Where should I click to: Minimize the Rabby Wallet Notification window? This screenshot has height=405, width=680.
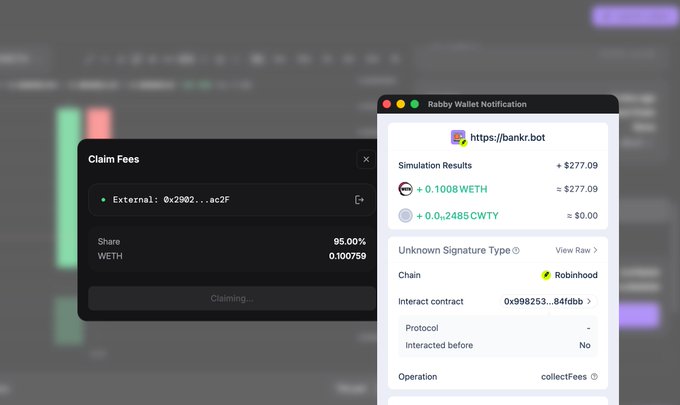click(x=401, y=104)
